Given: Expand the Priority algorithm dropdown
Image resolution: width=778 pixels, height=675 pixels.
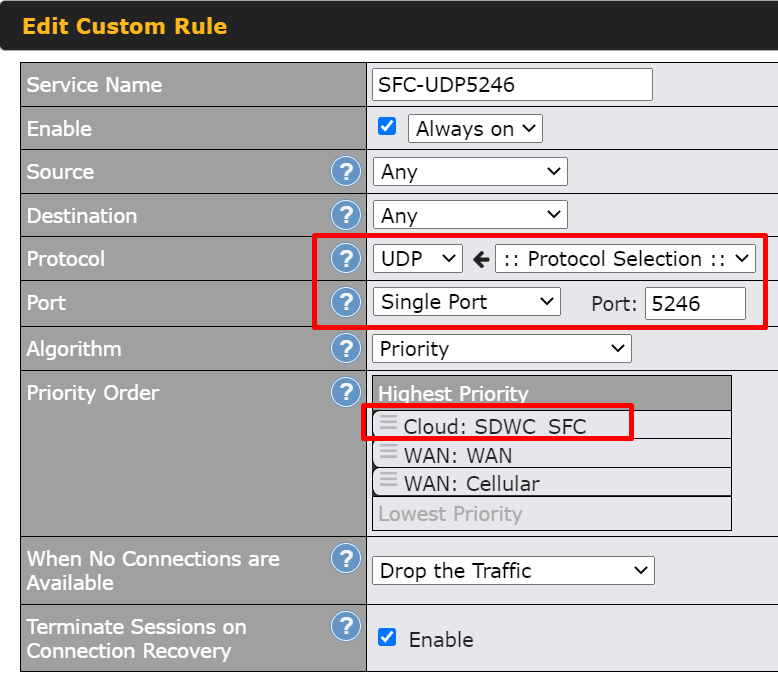Looking at the screenshot, I should (502, 349).
